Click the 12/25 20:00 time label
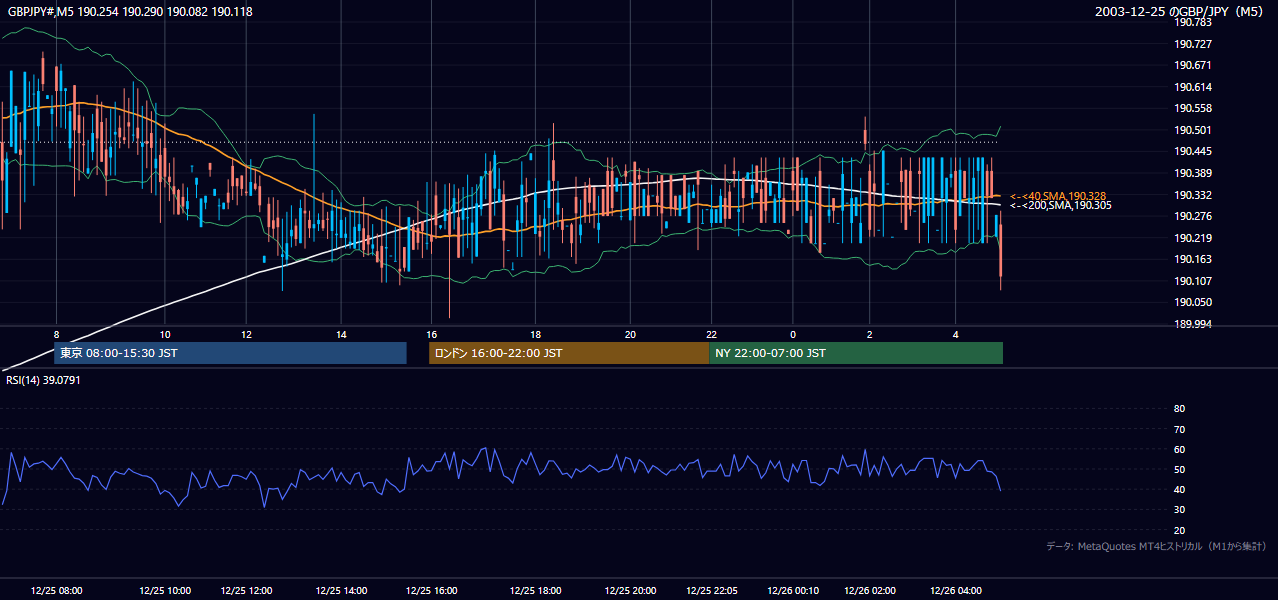The width and height of the screenshot is (1278, 600). pos(630,590)
